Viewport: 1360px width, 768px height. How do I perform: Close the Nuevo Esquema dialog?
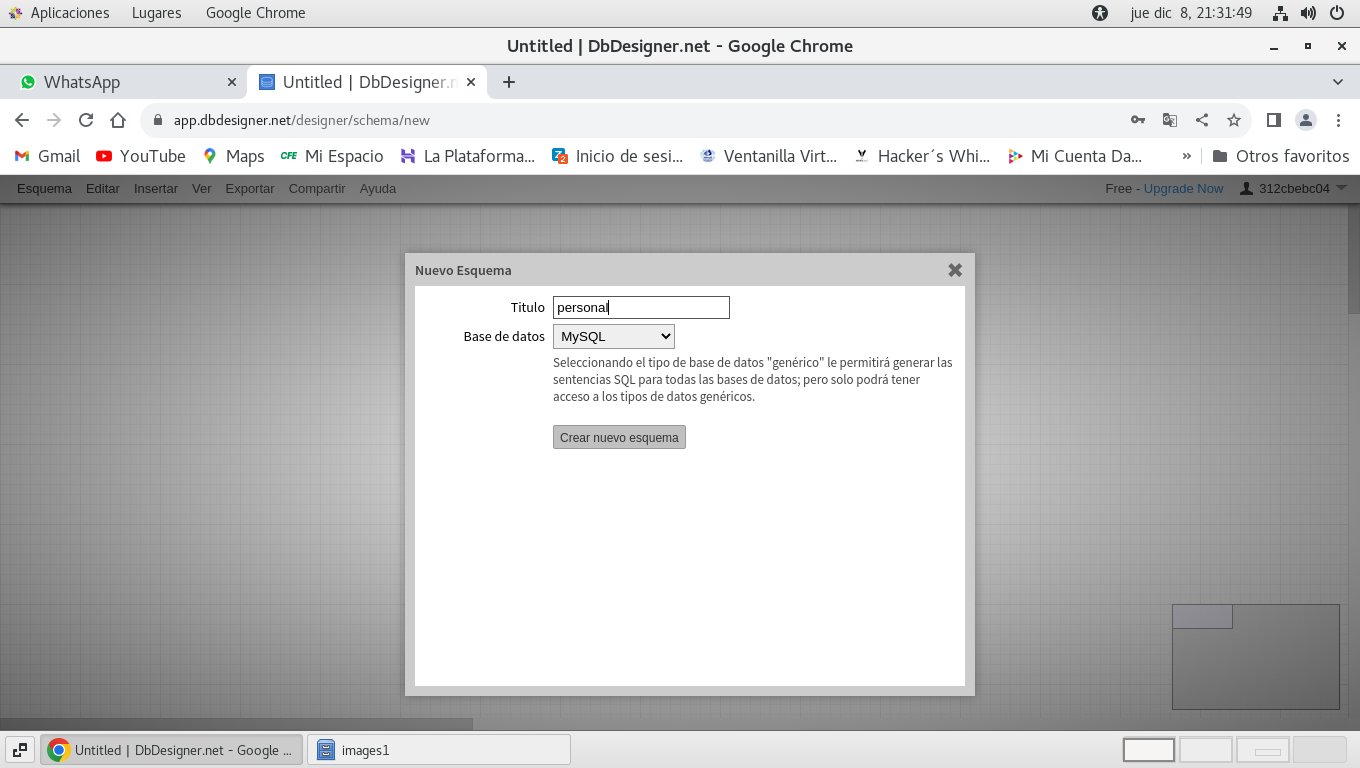pyautogui.click(x=954, y=270)
